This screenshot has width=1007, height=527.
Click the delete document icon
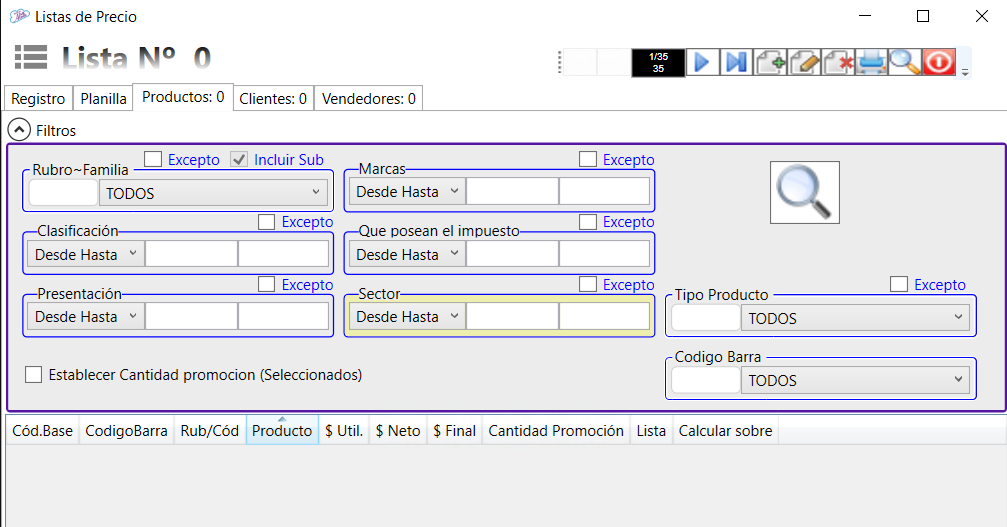[838, 62]
